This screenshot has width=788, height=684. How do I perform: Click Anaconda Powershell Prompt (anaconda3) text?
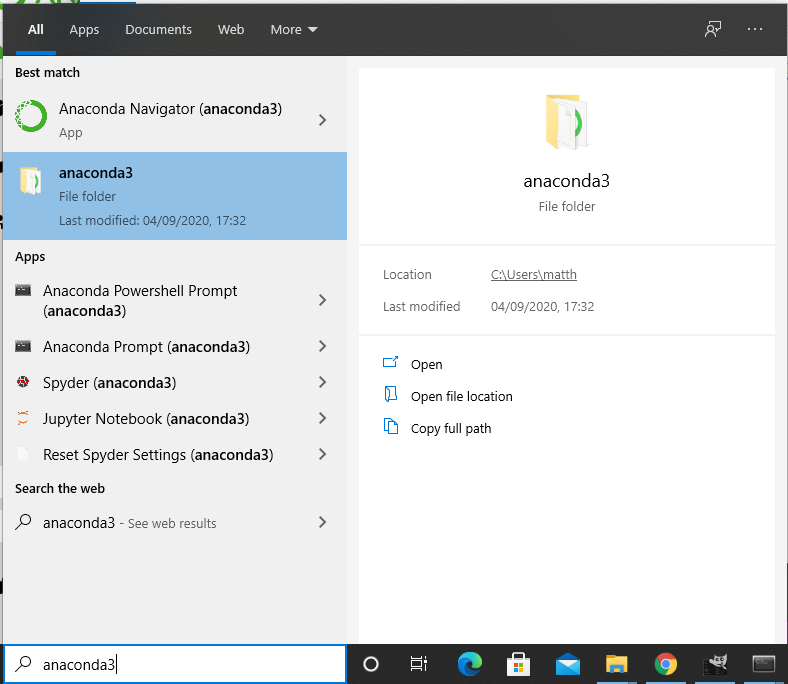pos(140,301)
